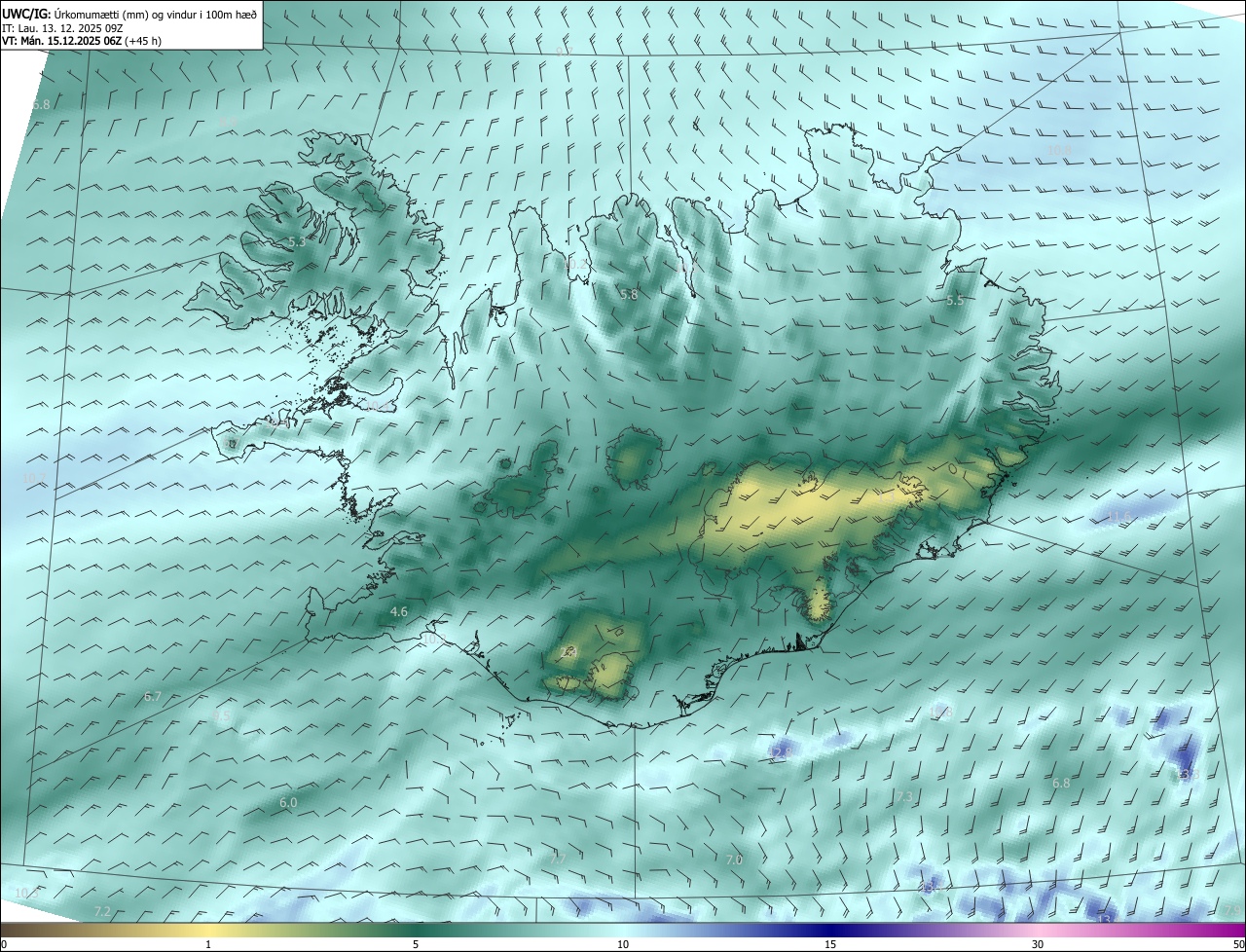Click the valid time "VT: Mán. 15.12.2025 06Z"

61,41
